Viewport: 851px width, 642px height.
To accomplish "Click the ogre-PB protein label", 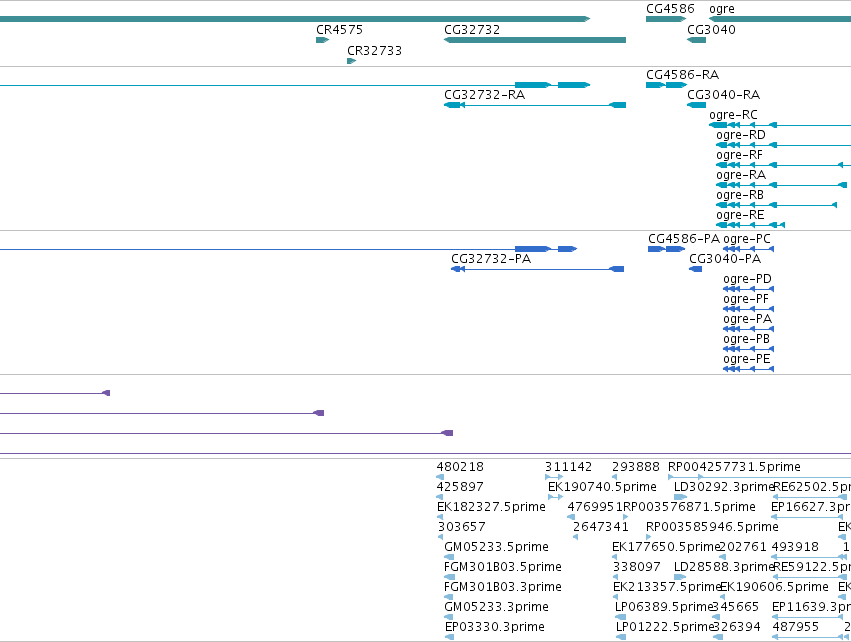I will [746, 339].
